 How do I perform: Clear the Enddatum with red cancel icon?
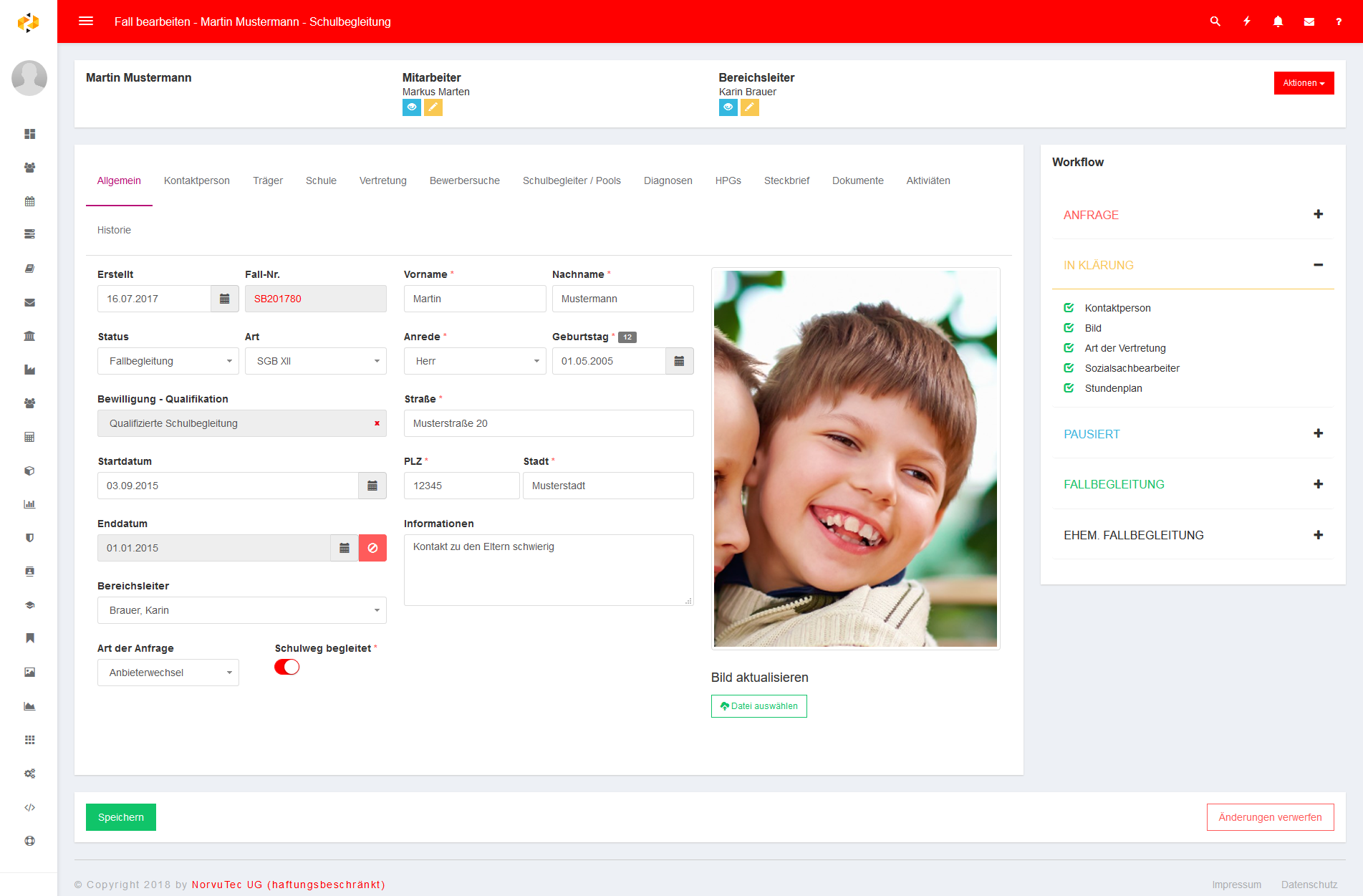click(372, 548)
